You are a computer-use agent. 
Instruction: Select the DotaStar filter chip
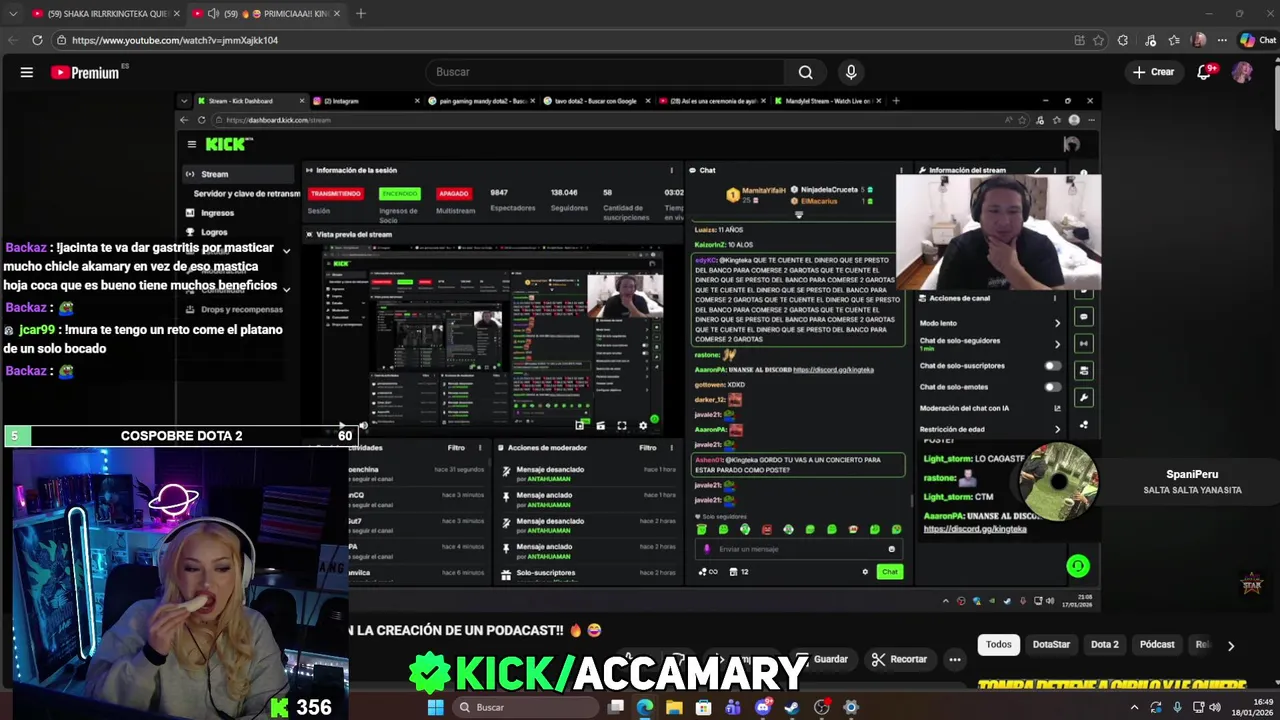click(1051, 644)
